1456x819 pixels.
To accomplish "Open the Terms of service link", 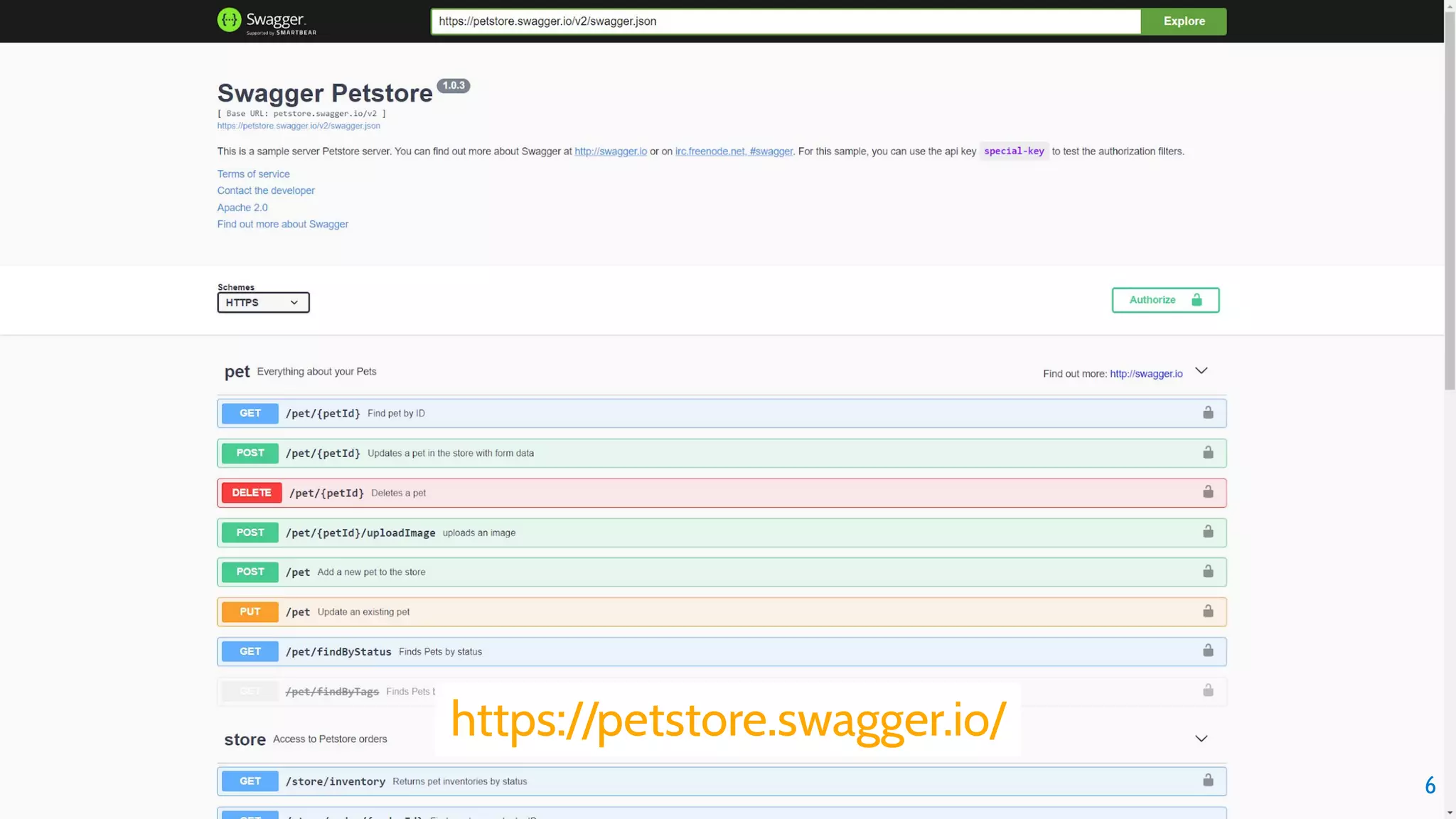I will click(x=253, y=174).
